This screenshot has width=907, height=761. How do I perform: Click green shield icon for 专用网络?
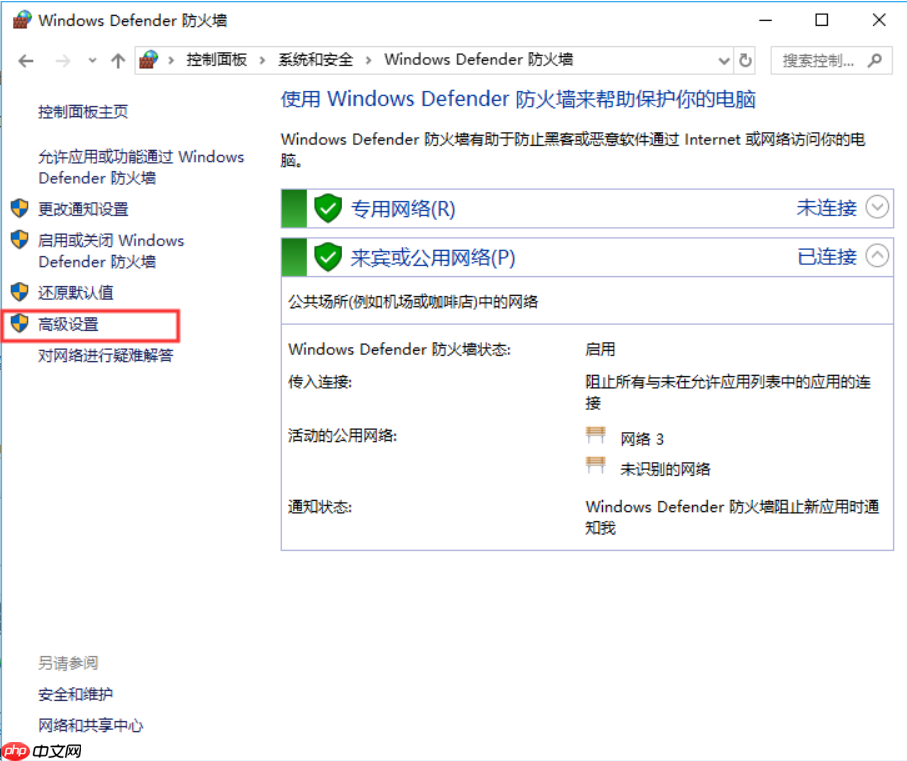click(328, 208)
